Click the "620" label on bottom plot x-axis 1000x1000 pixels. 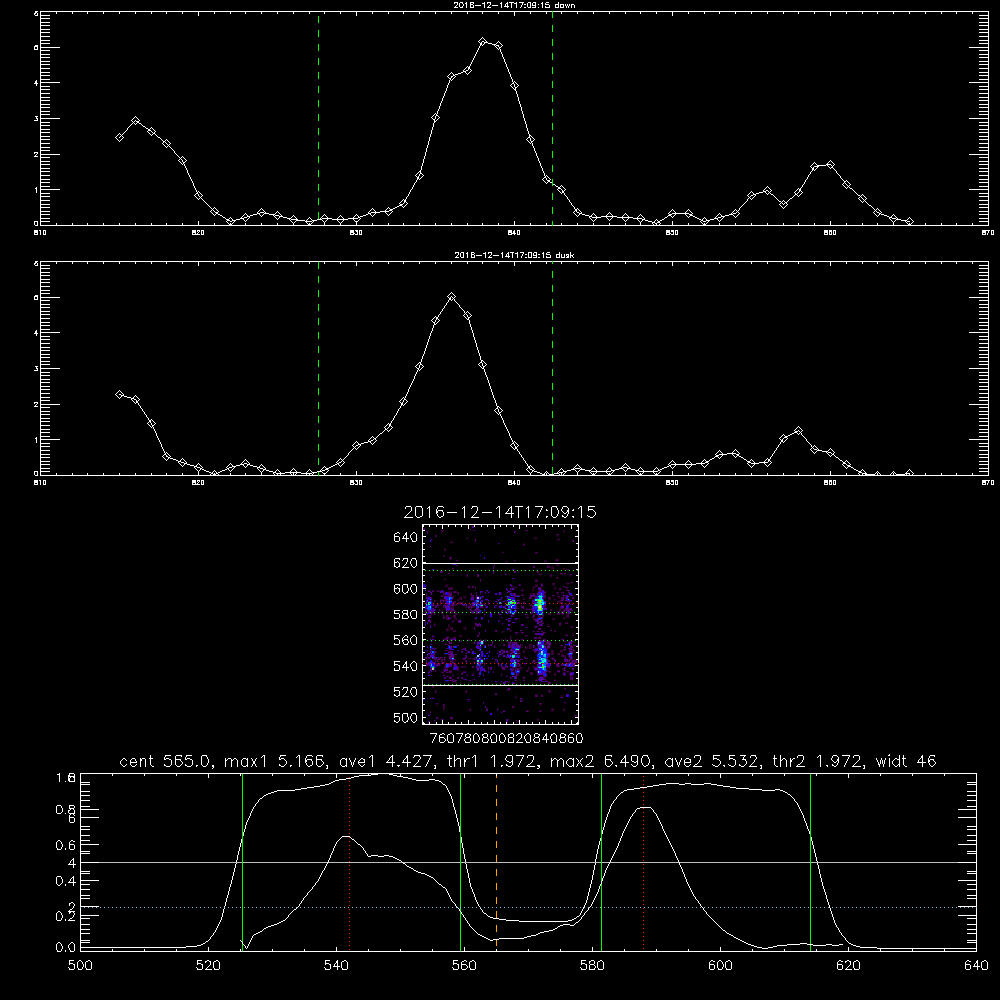(x=848, y=966)
